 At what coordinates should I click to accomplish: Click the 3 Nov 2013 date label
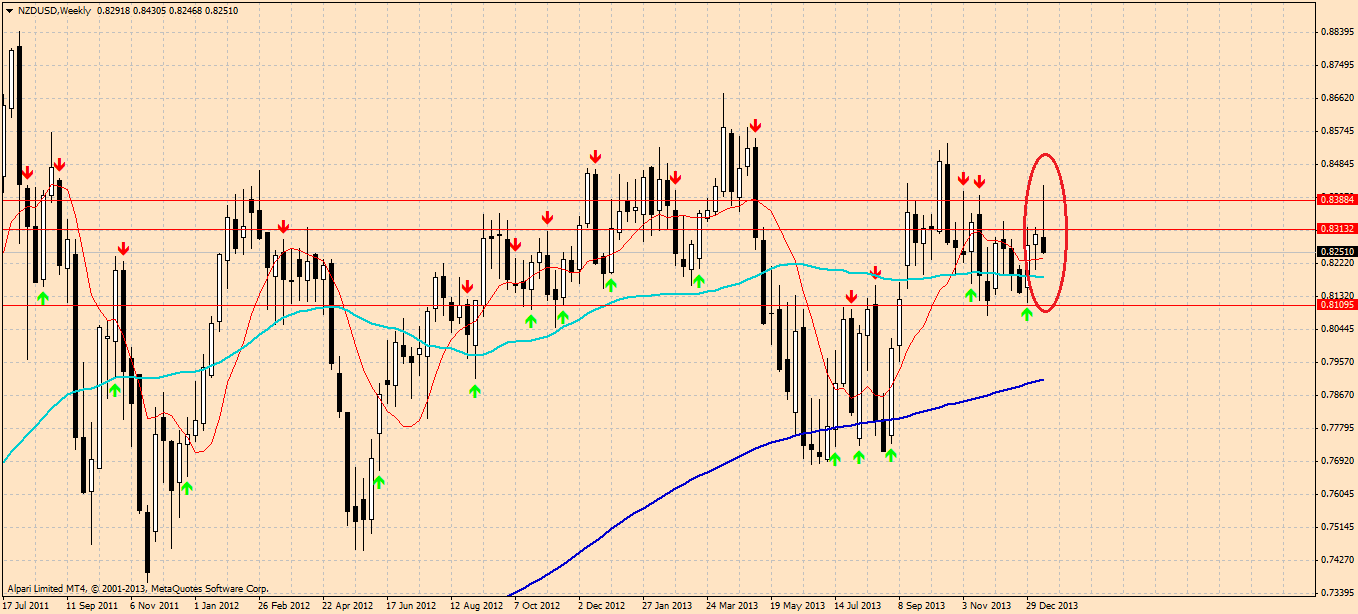[986, 606]
